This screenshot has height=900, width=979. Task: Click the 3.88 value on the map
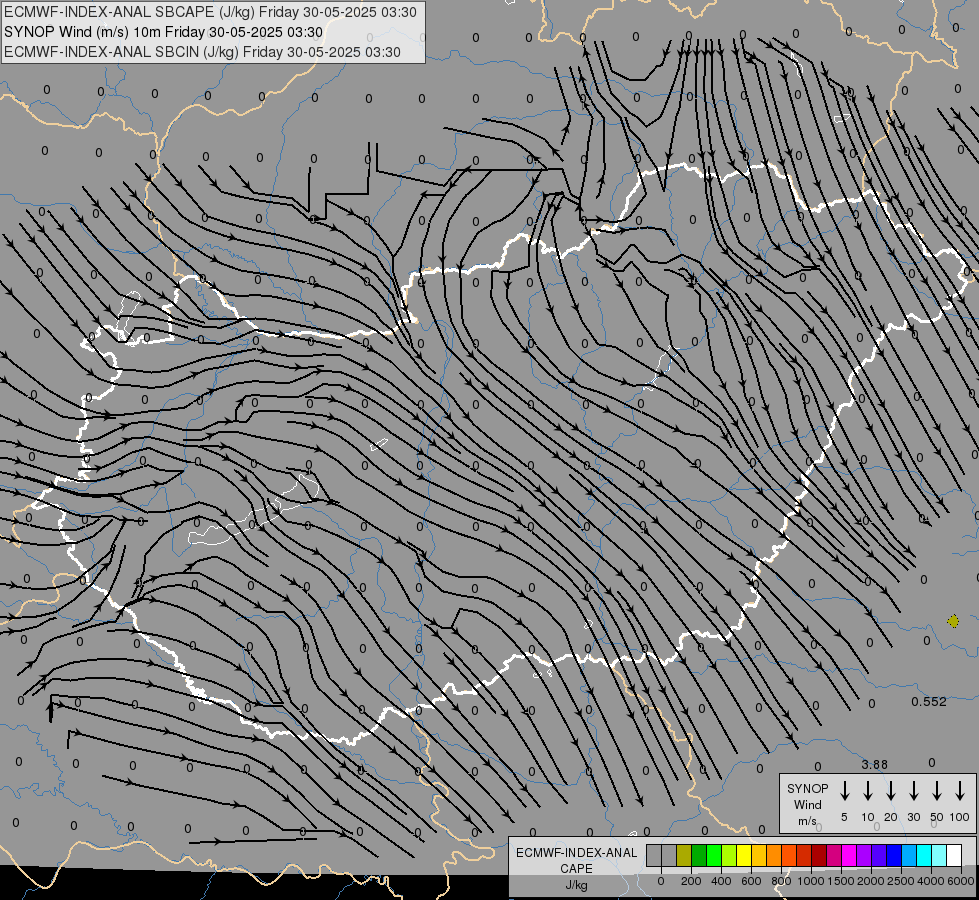[x=874, y=764]
